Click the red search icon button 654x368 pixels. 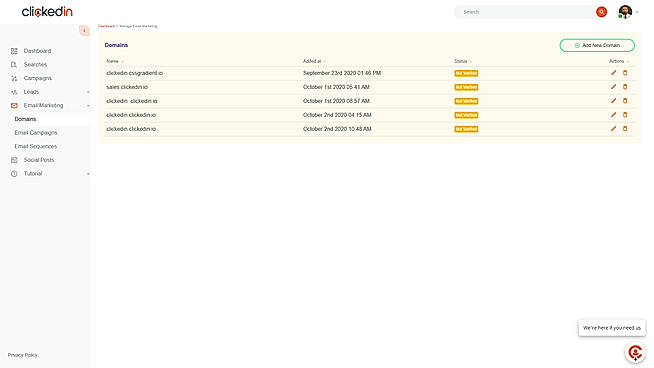(x=601, y=12)
